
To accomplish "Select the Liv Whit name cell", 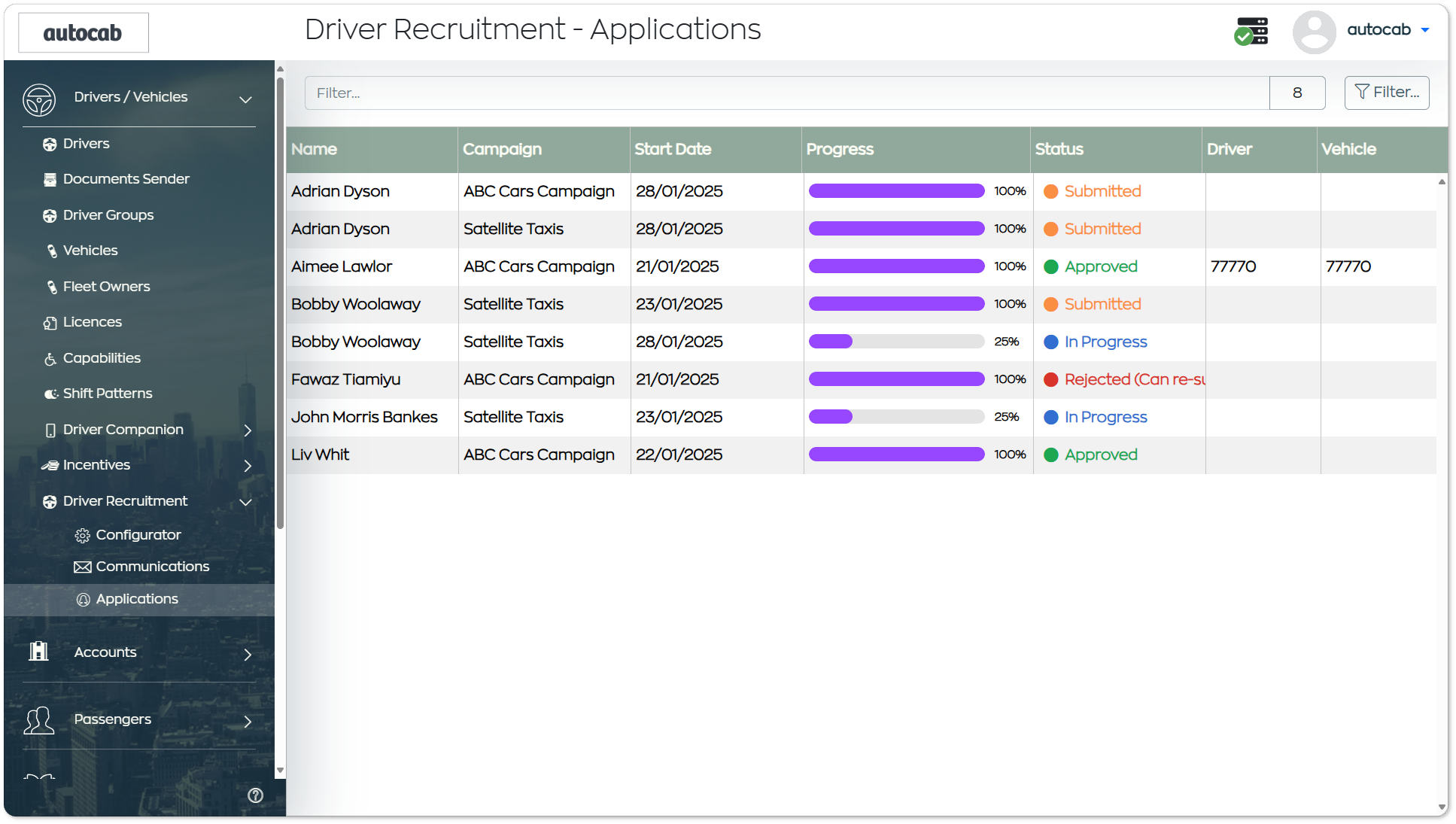I will coord(372,455).
